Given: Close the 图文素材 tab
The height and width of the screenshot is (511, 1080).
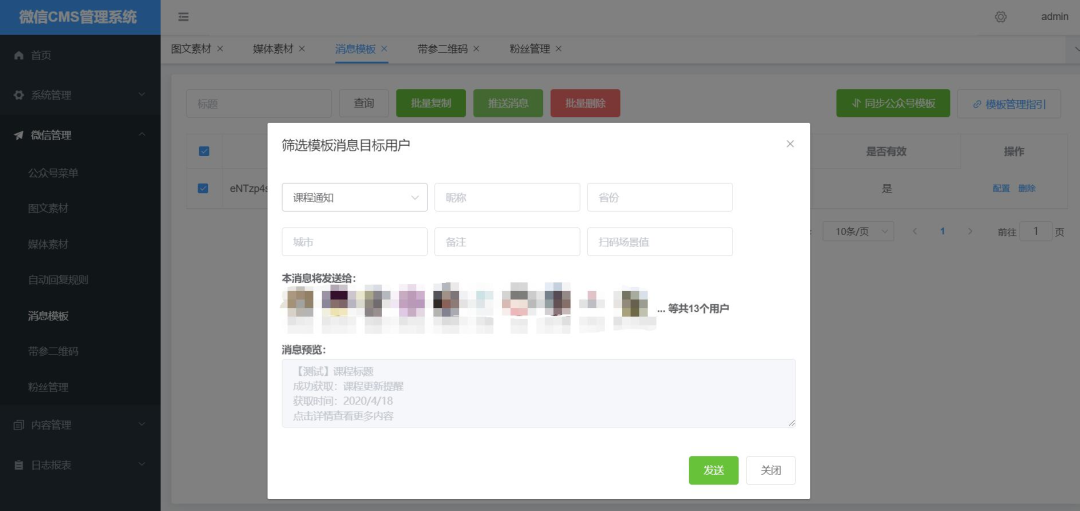Looking at the screenshot, I should 220,49.
